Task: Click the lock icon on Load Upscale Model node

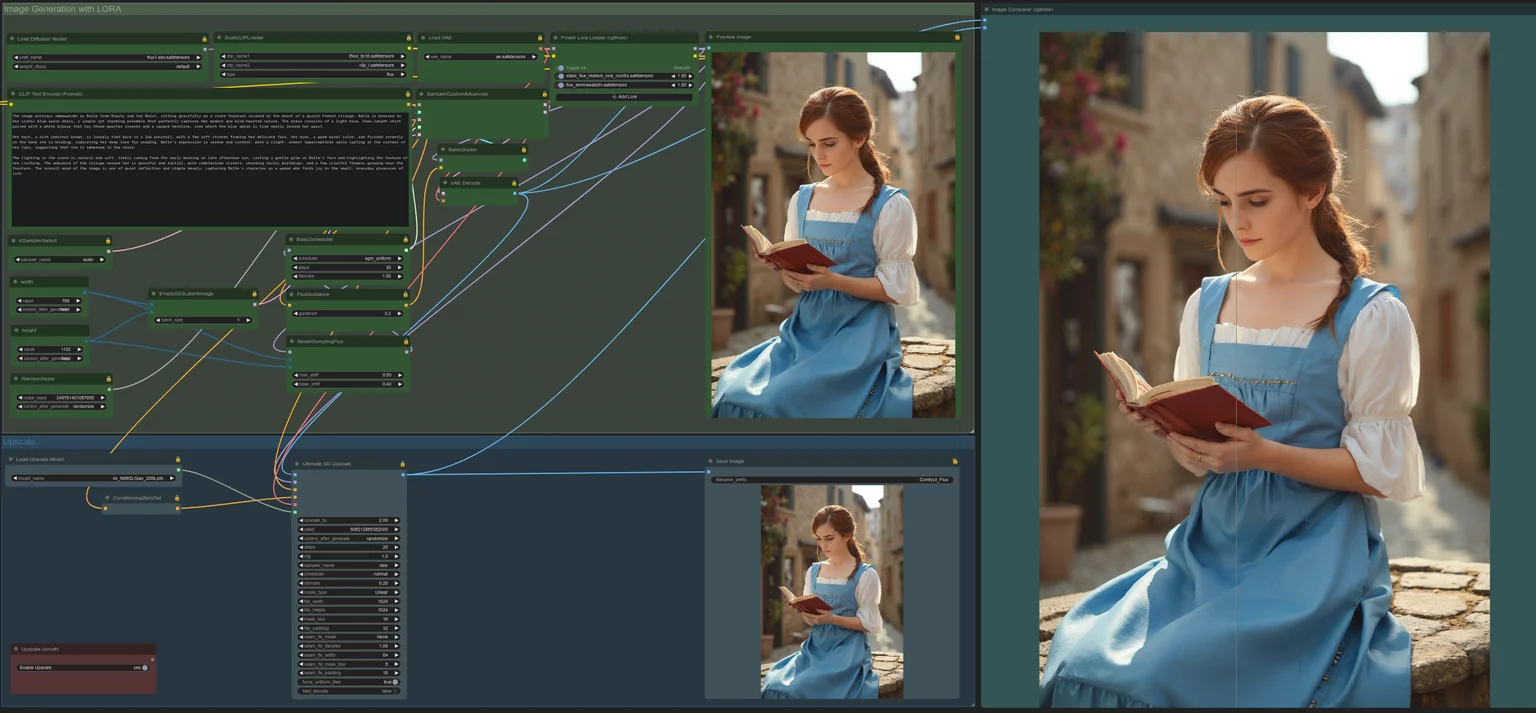Action: click(177, 460)
